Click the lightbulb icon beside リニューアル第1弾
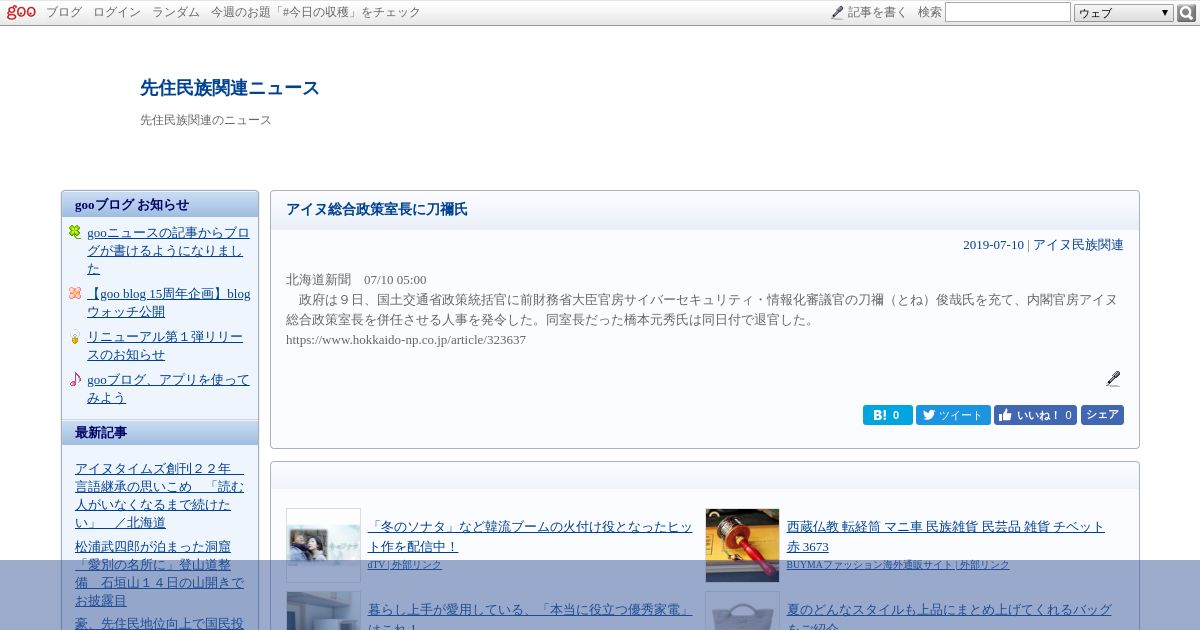The height and width of the screenshot is (630, 1200). pos(75,337)
